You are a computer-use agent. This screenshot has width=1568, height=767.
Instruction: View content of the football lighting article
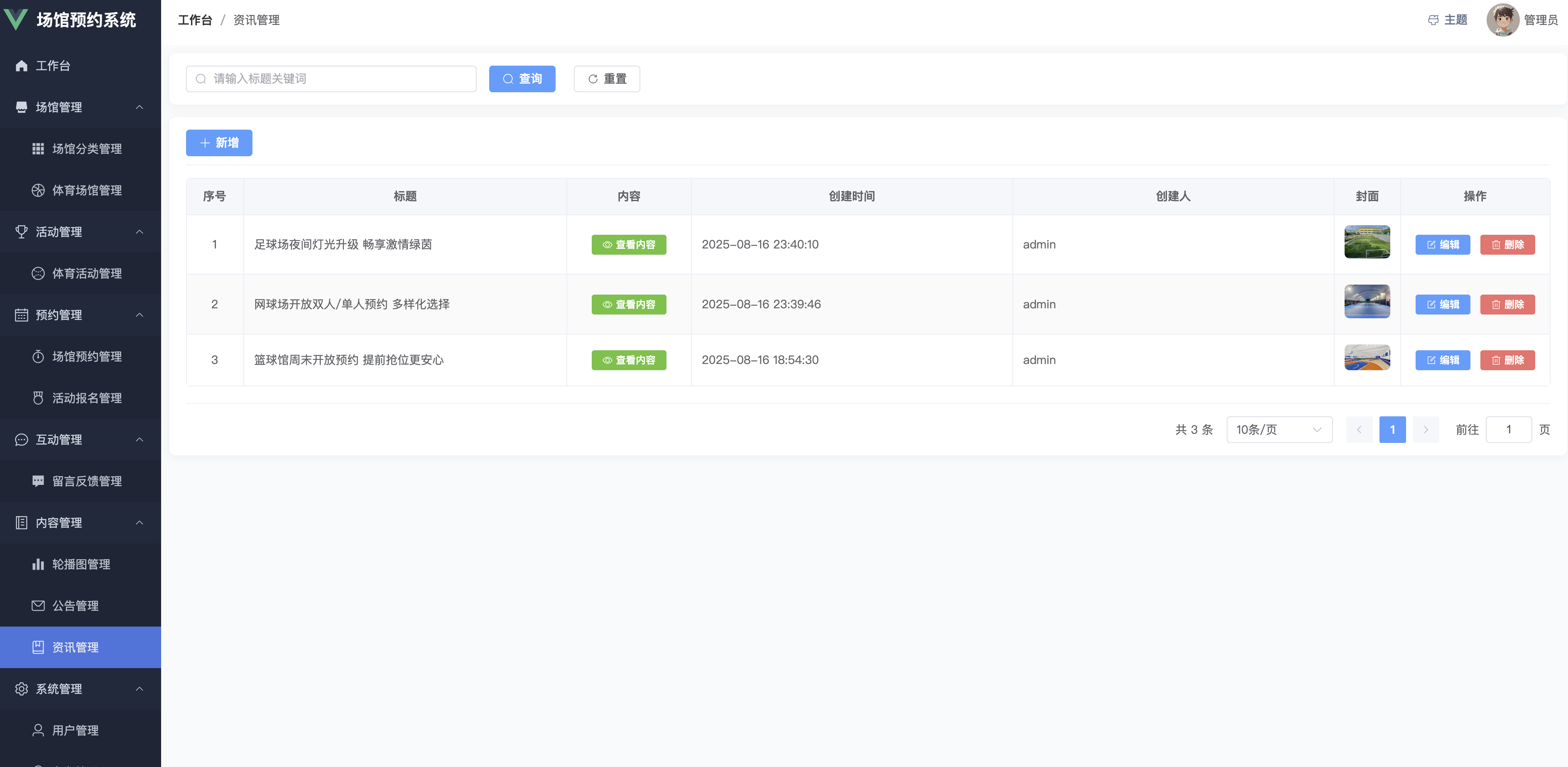click(629, 244)
